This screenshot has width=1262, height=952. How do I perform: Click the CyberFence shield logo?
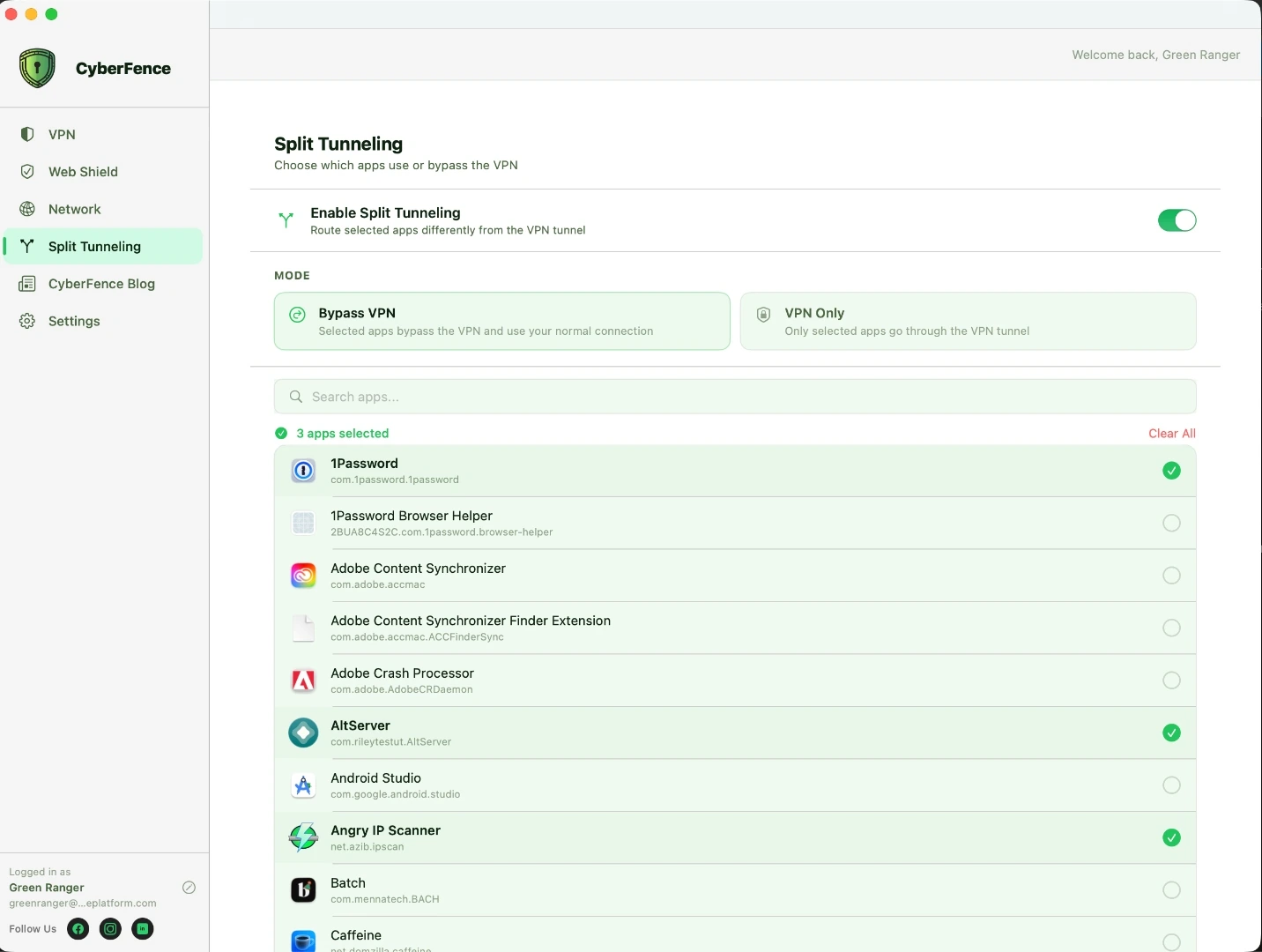(37, 68)
